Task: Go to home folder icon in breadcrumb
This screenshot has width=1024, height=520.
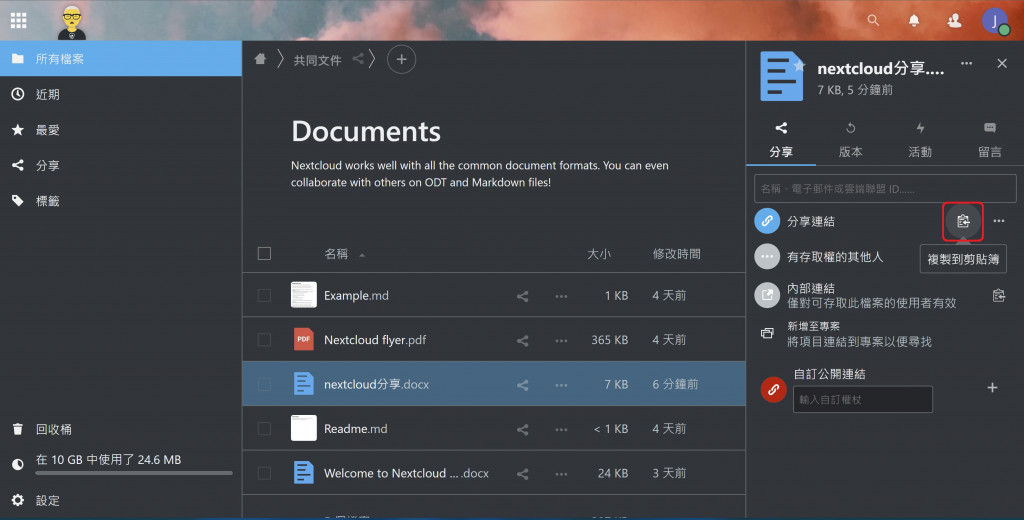Action: pos(261,59)
